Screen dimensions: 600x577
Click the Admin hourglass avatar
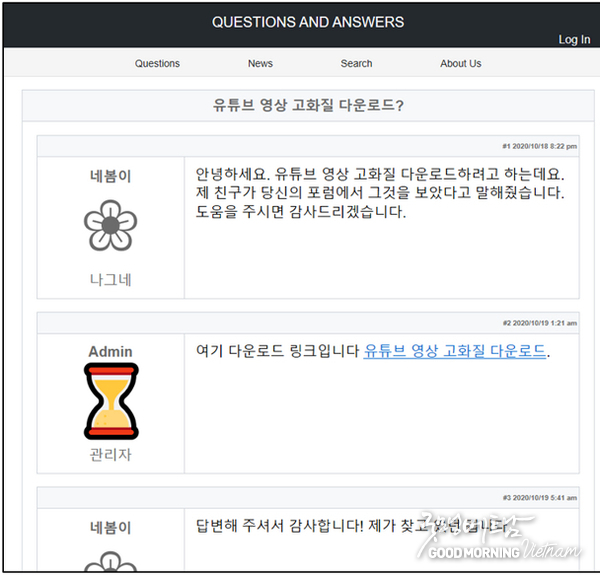coord(111,401)
